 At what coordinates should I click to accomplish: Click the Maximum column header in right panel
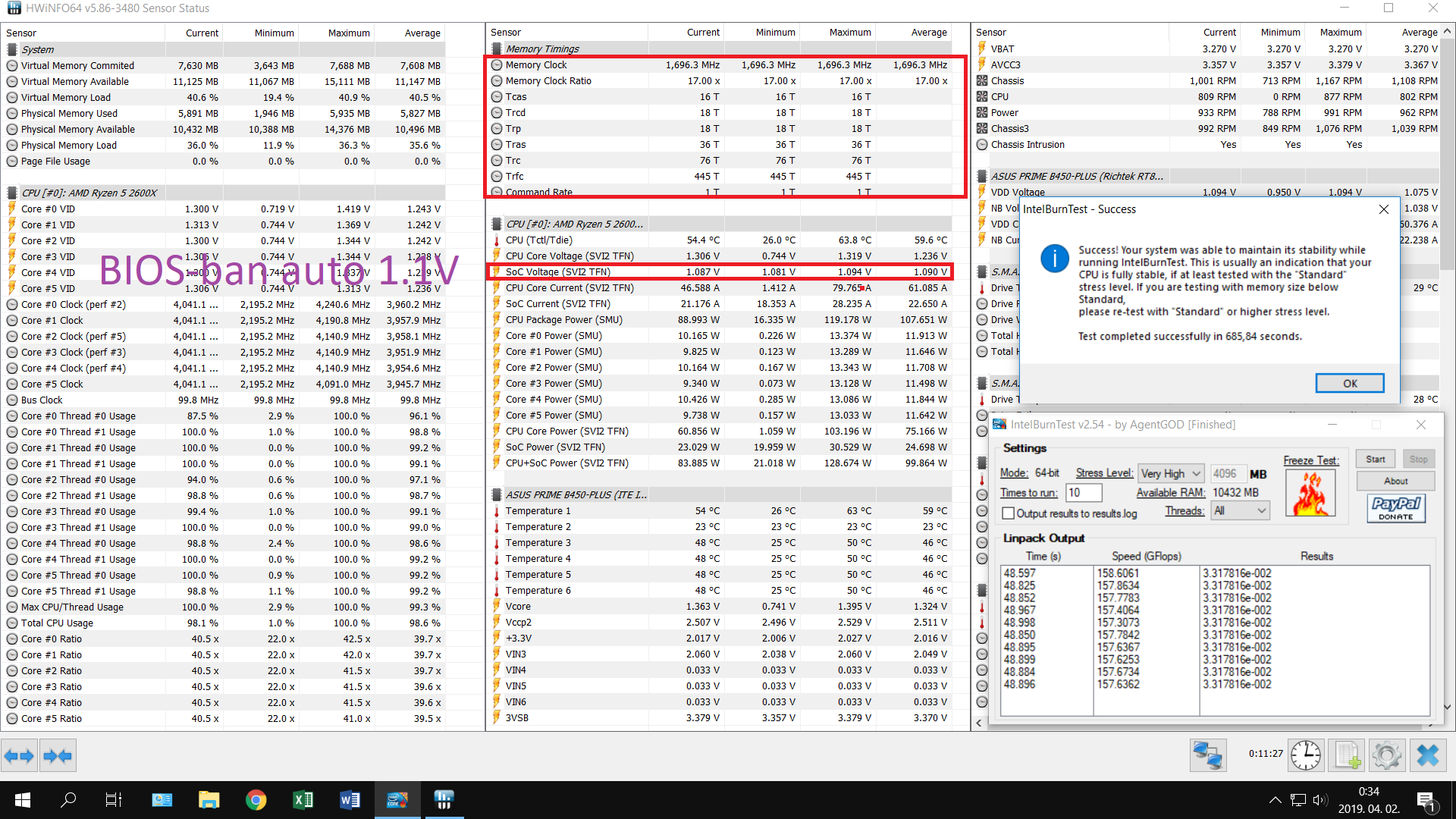(1340, 32)
